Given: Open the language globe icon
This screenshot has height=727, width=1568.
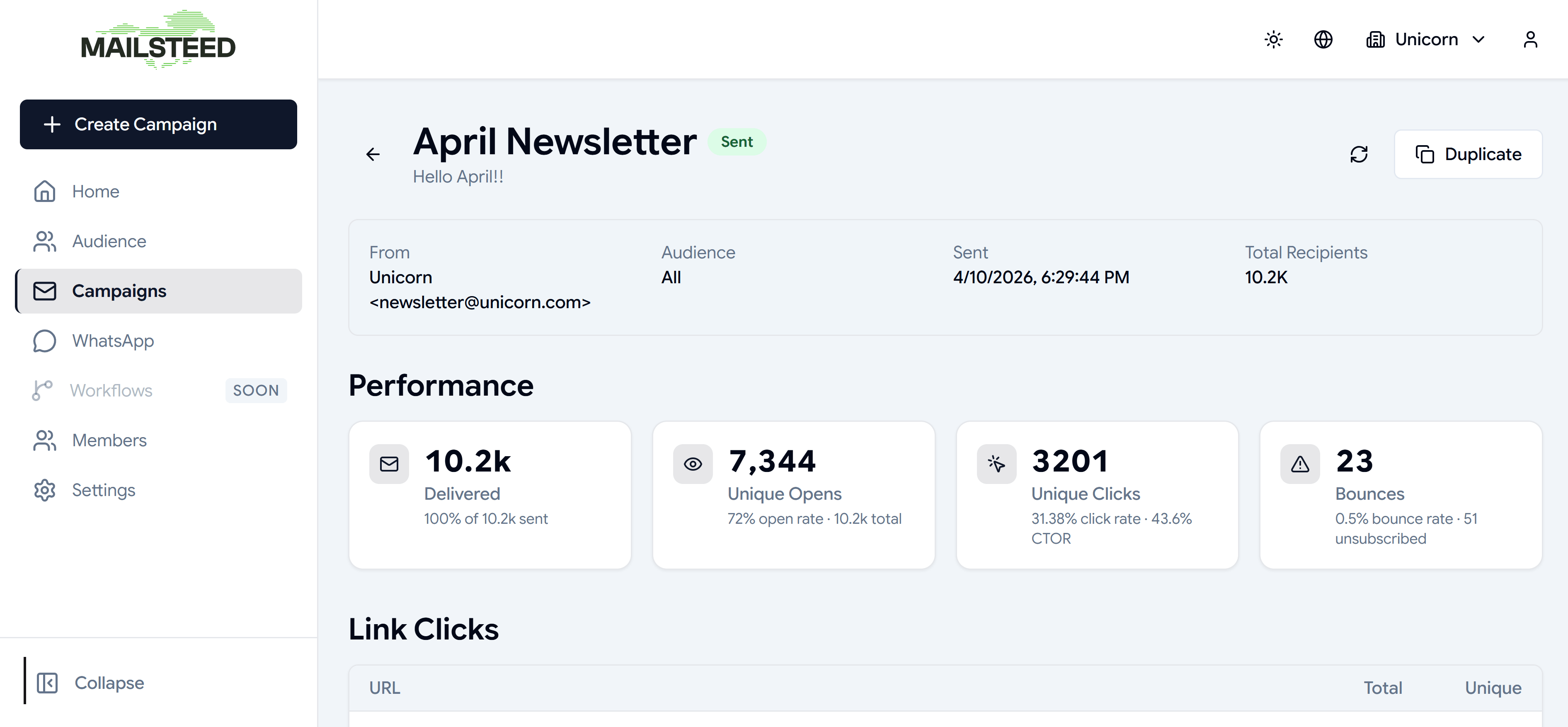Looking at the screenshot, I should pyautogui.click(x=1323, y=39).
